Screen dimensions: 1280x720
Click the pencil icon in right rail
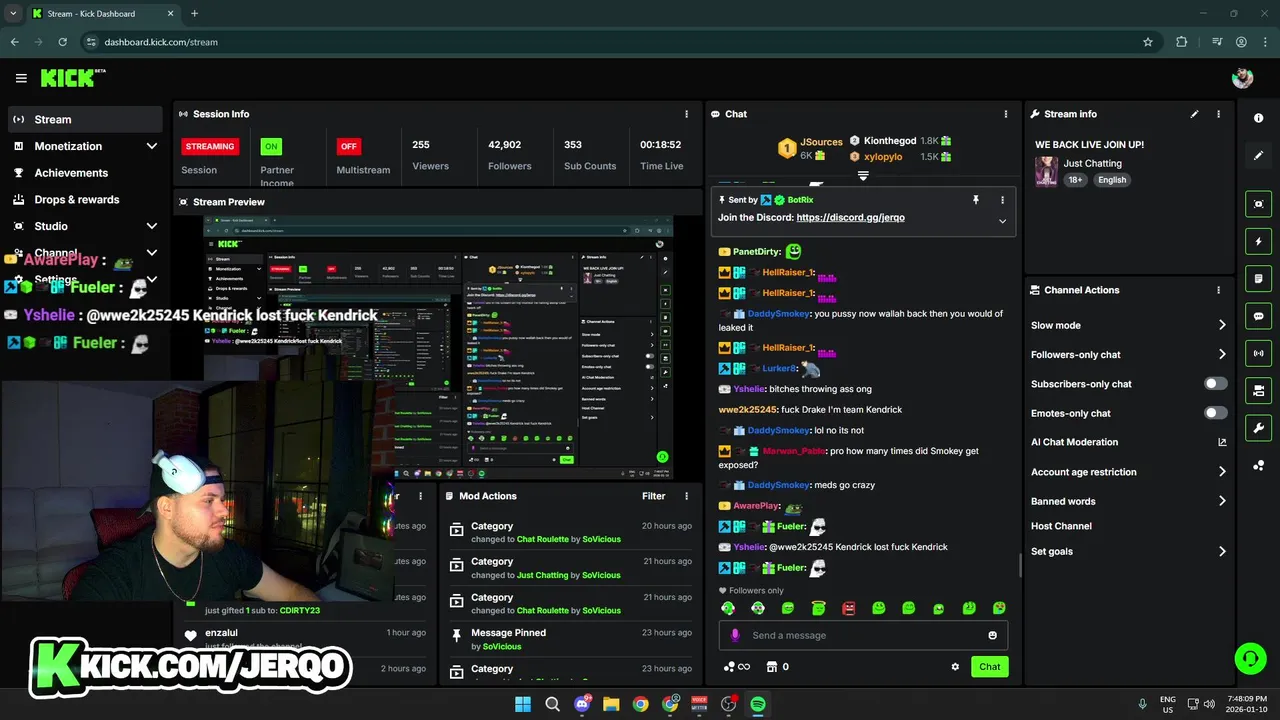coord(1258,156)
